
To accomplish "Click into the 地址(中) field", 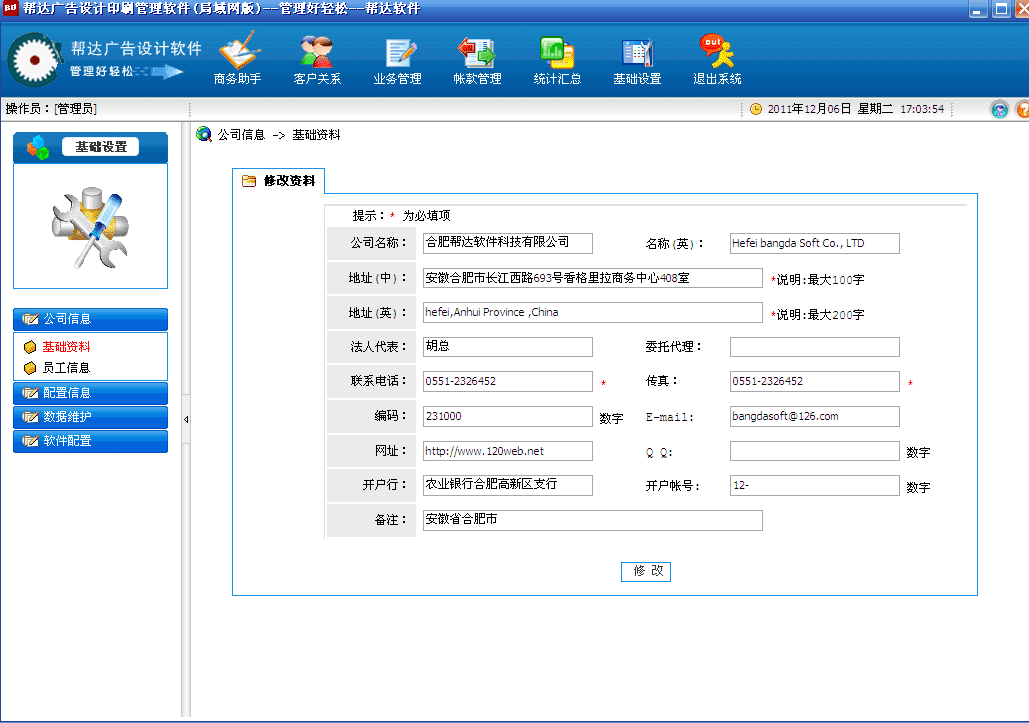I will pos(593,278).
